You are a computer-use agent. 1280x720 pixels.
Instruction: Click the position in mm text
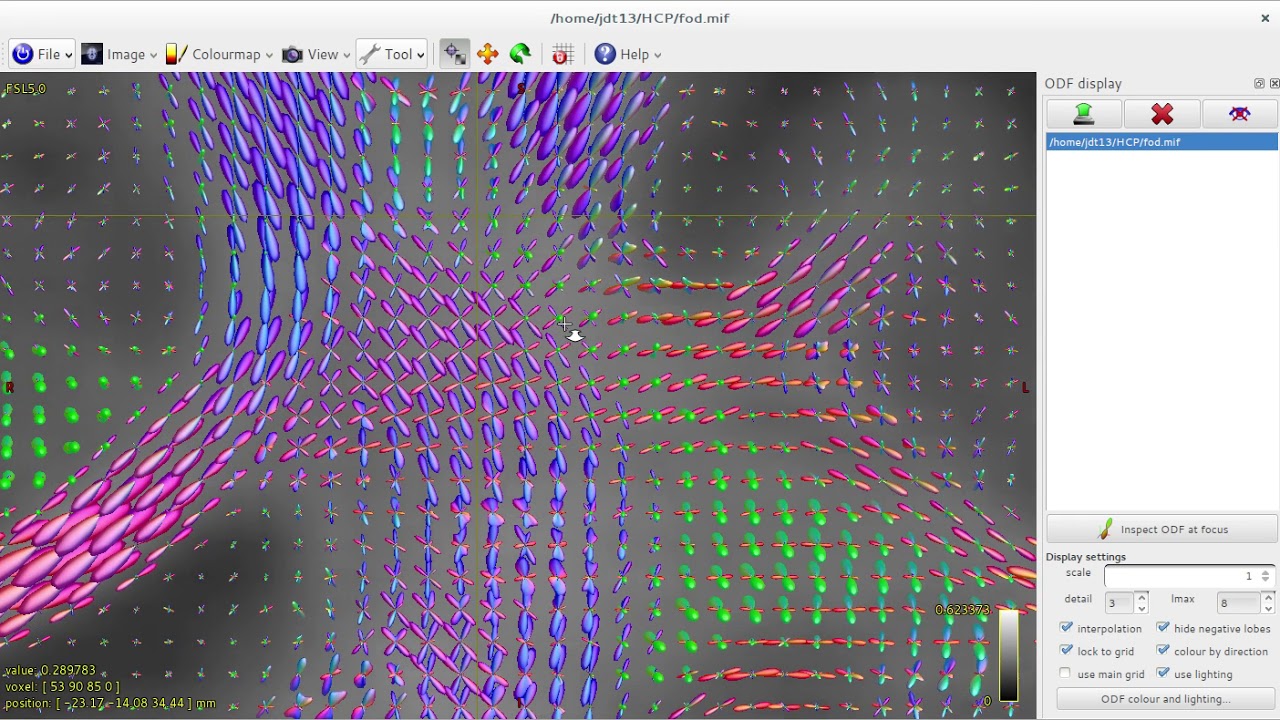110,703
